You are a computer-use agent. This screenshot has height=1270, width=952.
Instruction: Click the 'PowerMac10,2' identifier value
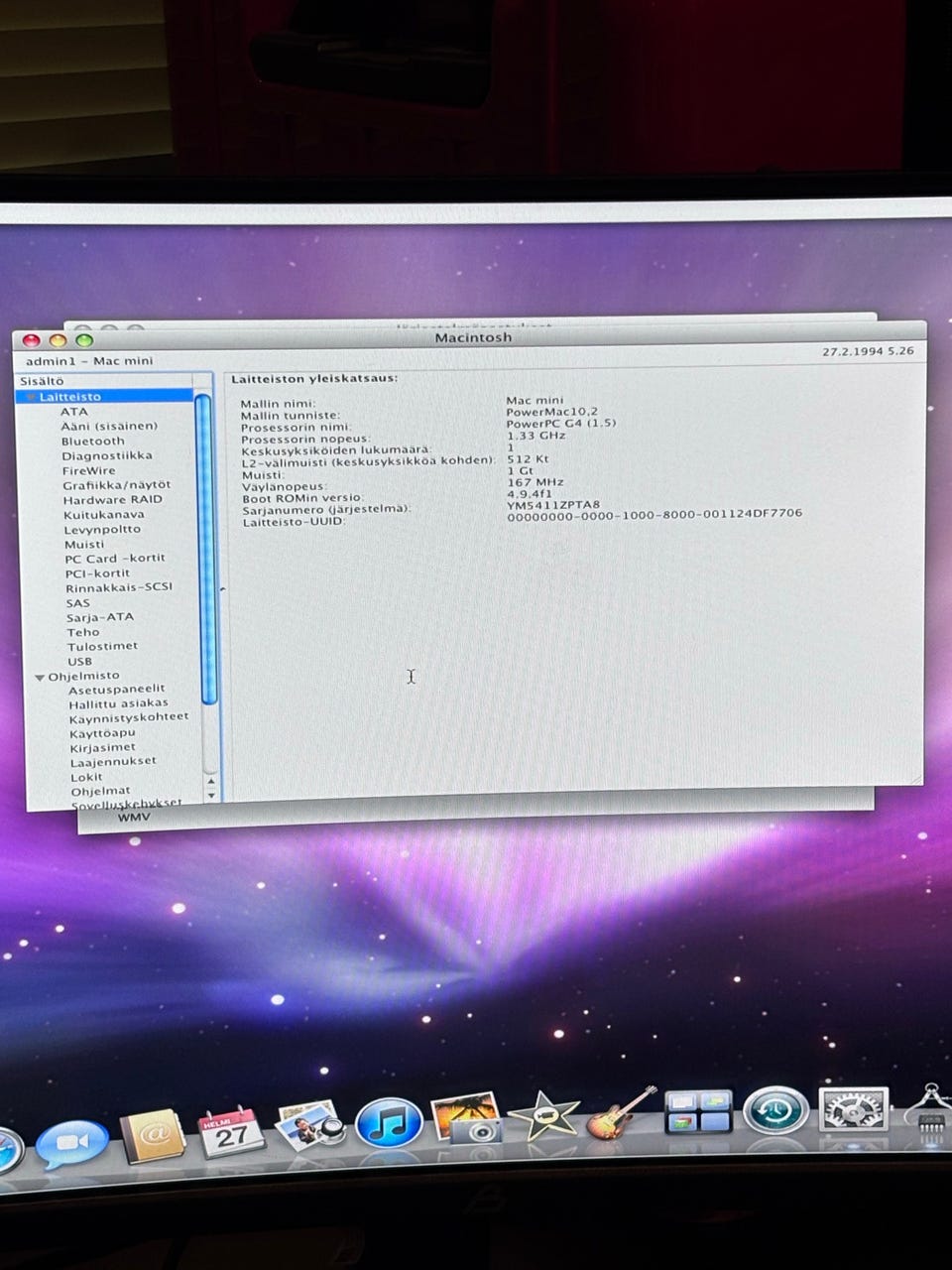coord(551,412)
